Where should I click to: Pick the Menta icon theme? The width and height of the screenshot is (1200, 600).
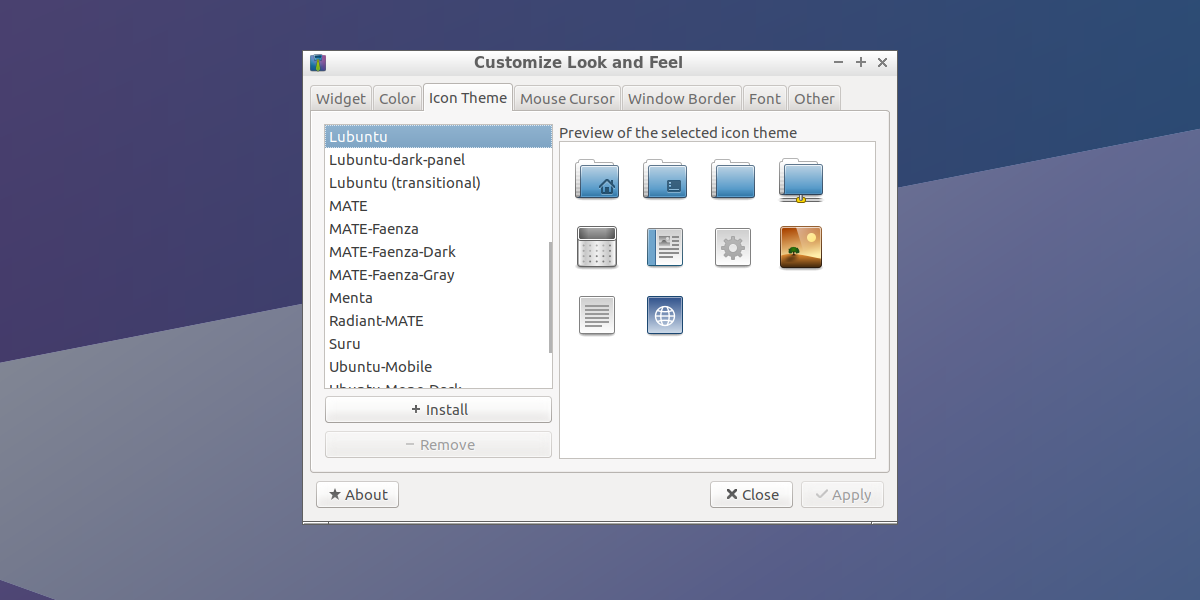pyautogui.click(x=438, y=297)
